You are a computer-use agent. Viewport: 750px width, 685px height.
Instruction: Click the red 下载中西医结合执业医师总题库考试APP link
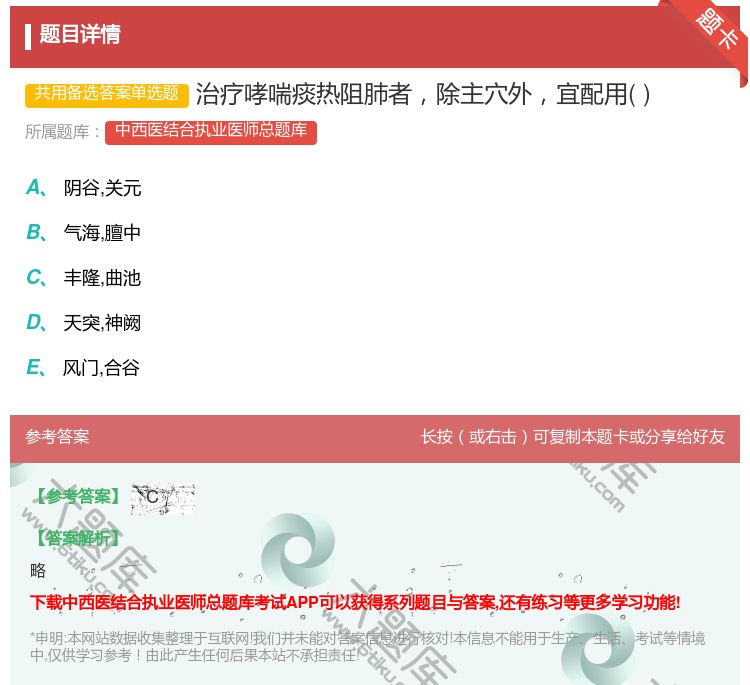pos(355,602)
